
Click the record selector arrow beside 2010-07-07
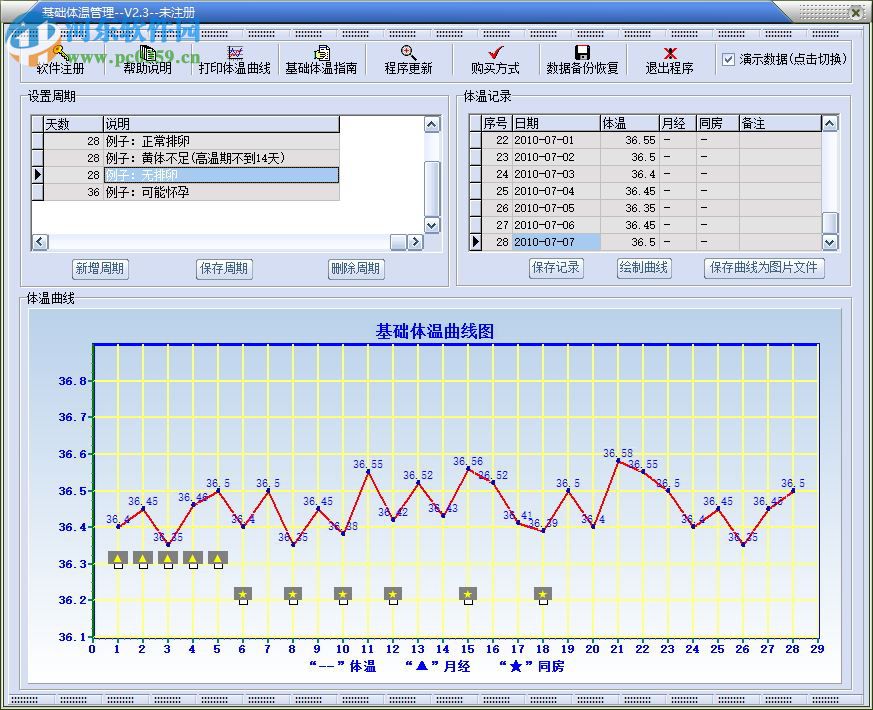click(476, 242)
